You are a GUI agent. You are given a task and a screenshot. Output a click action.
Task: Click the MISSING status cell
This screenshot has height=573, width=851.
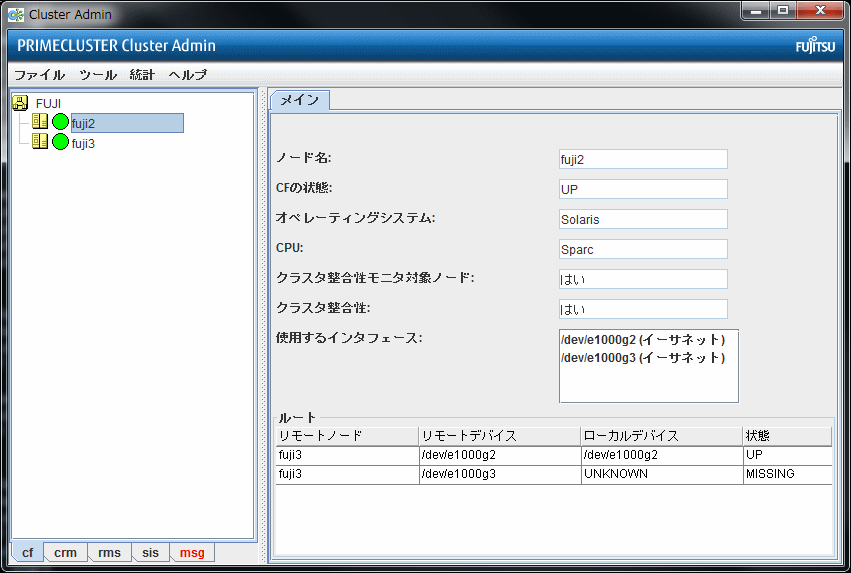click(x=787, y=474)
